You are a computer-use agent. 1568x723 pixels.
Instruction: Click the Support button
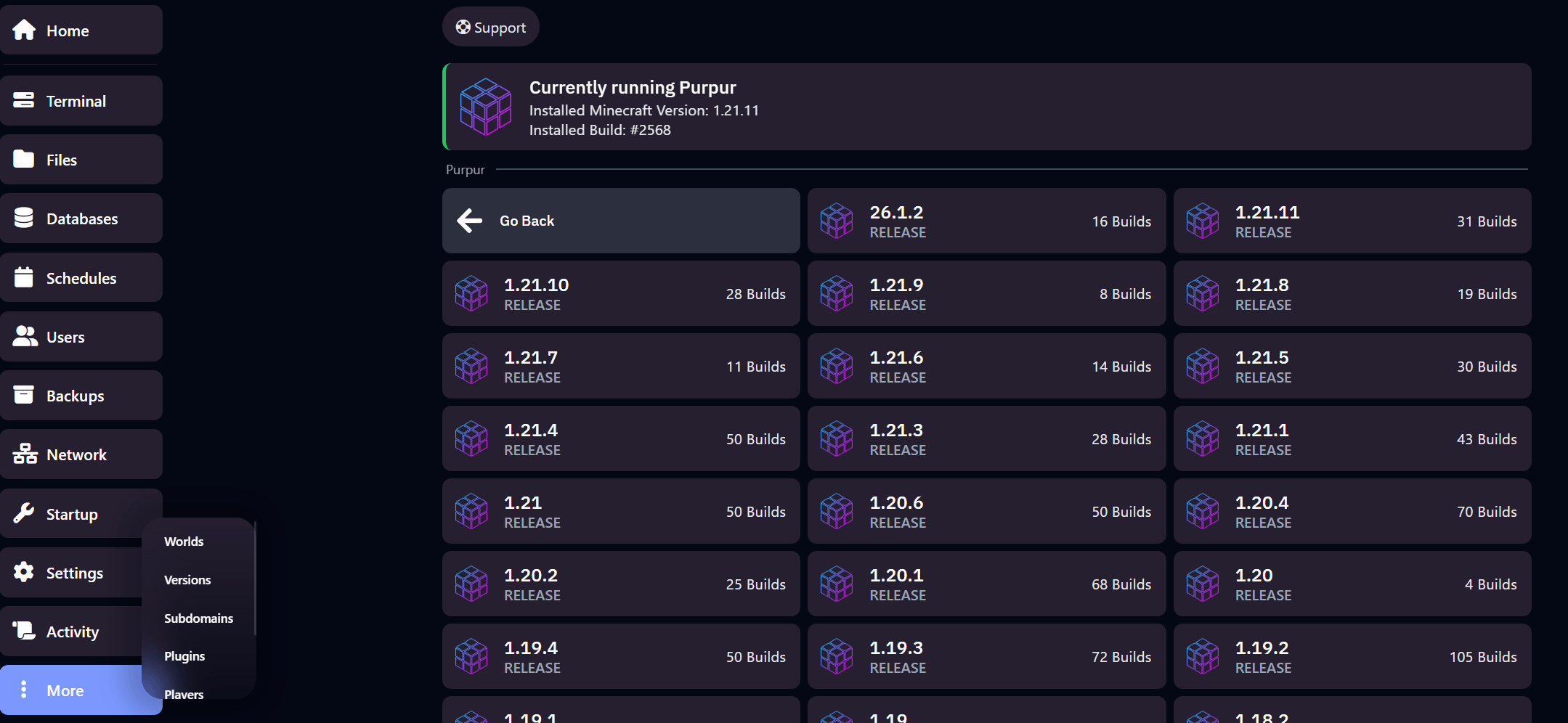point(491,27)
